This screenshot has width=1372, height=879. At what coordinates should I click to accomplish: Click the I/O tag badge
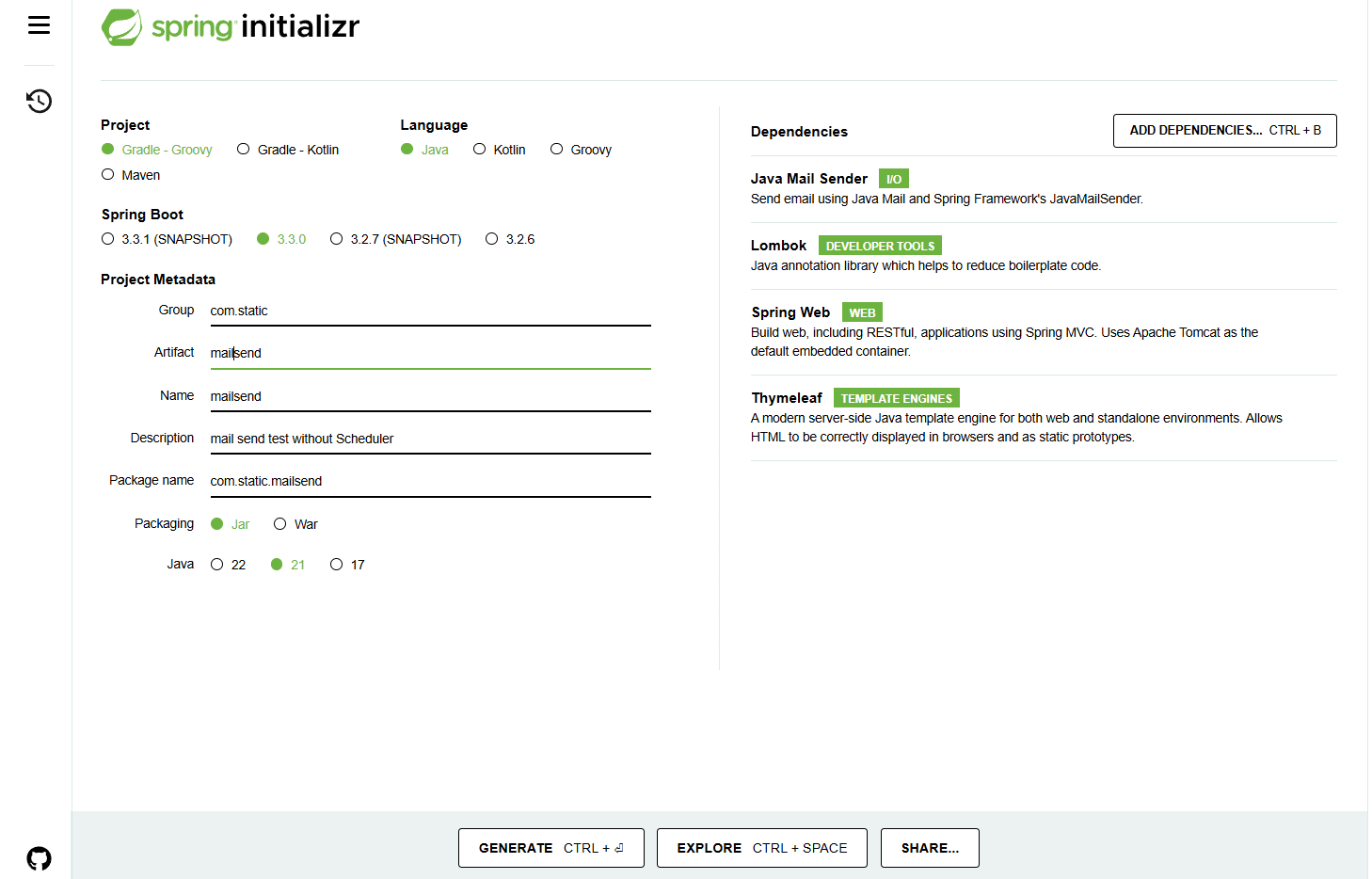[894, 179]
